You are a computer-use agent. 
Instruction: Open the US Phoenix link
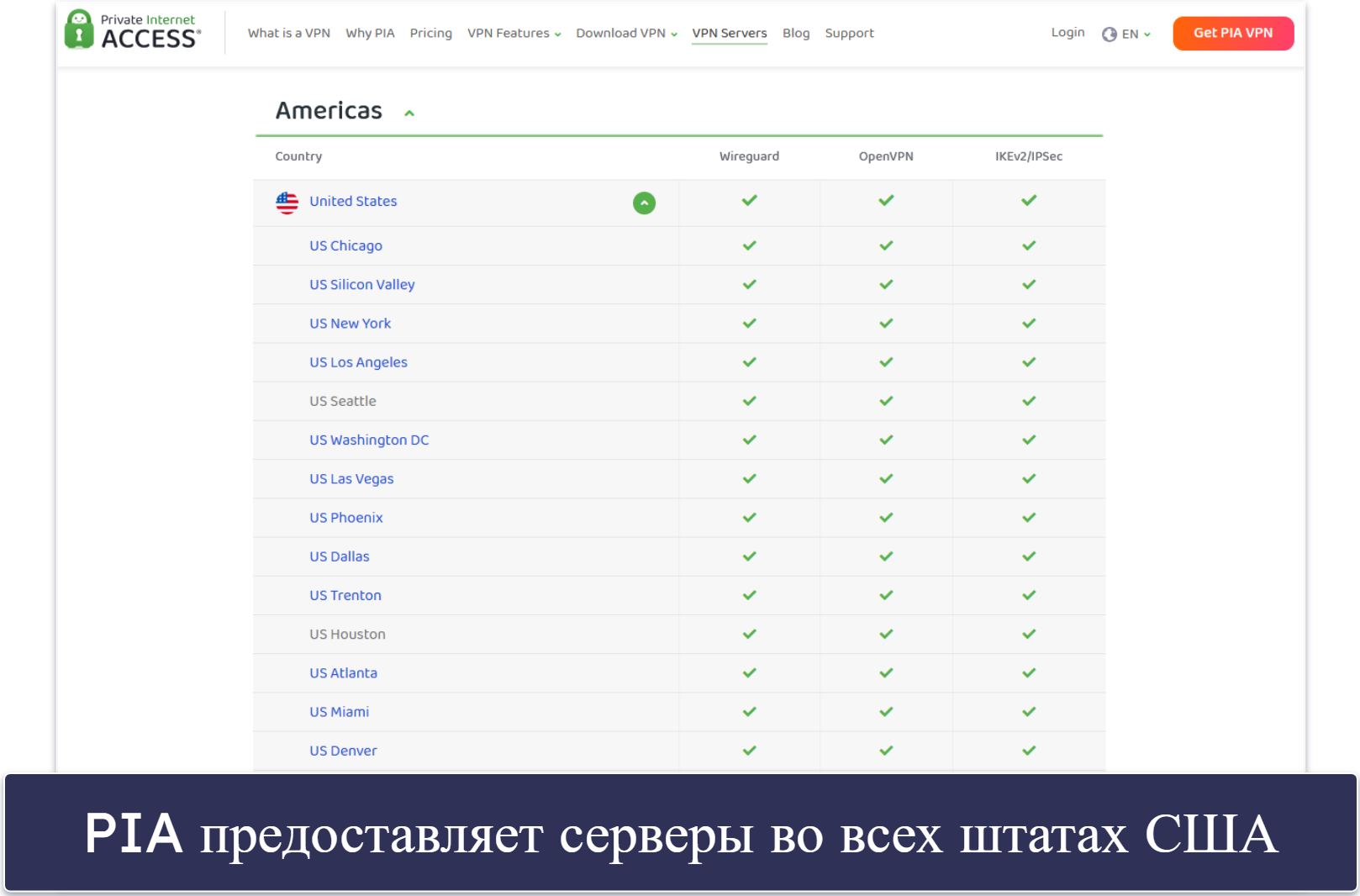tap(346, 518)
